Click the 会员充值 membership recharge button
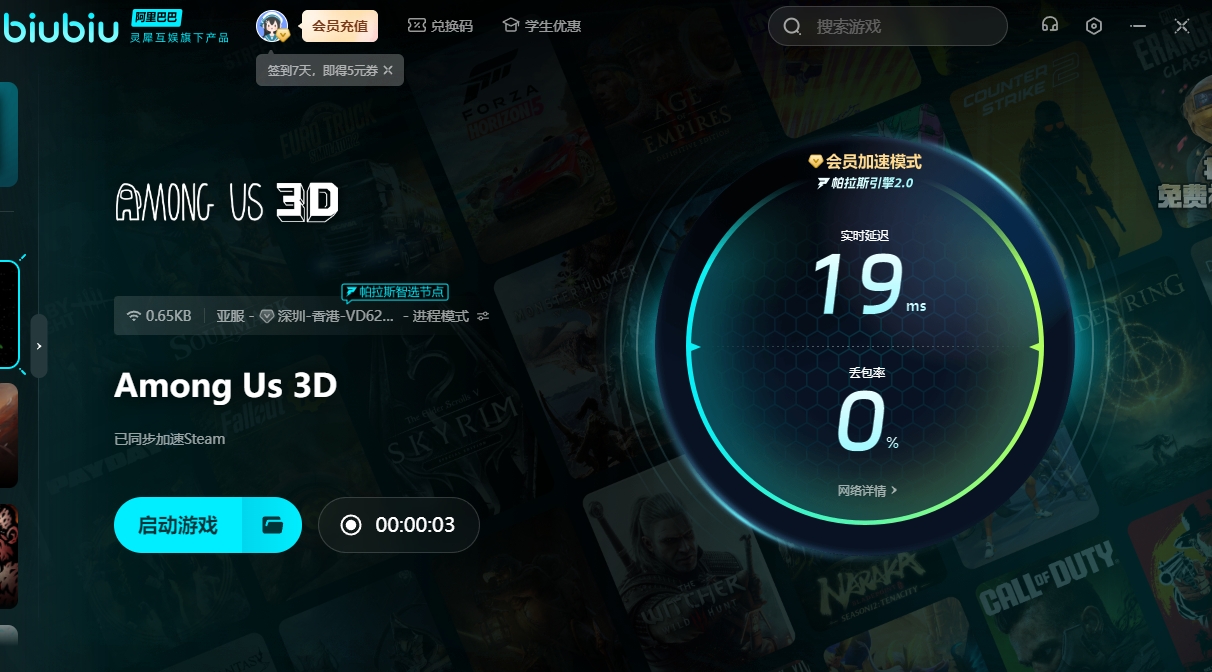 [x=339, y=26]
